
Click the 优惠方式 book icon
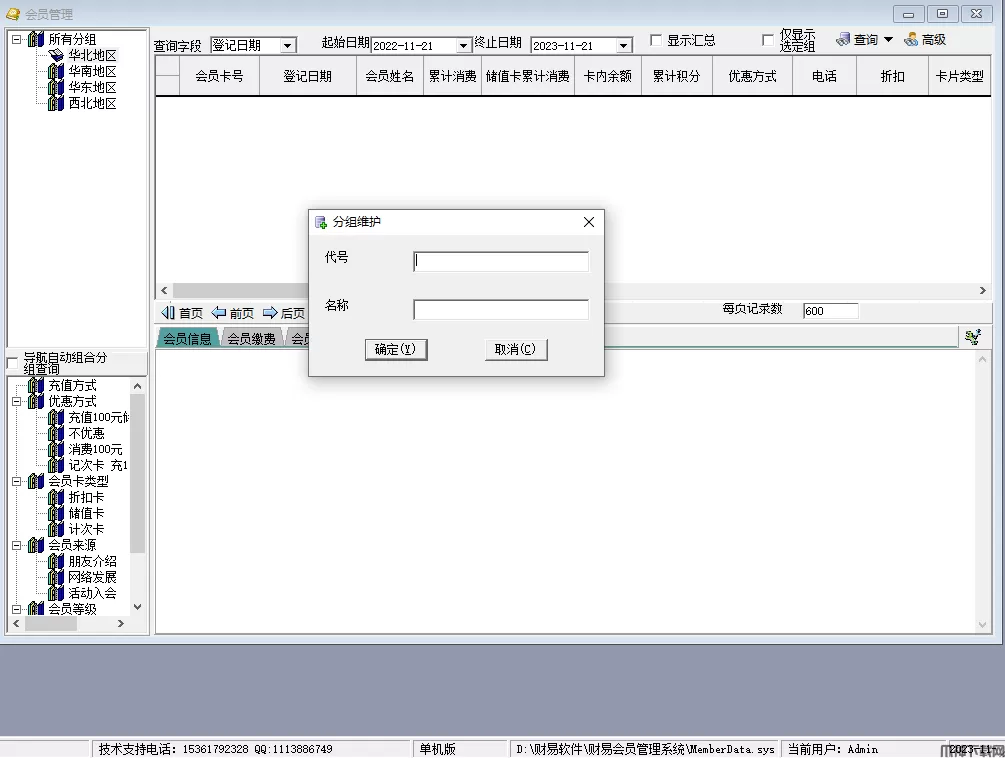36,402
